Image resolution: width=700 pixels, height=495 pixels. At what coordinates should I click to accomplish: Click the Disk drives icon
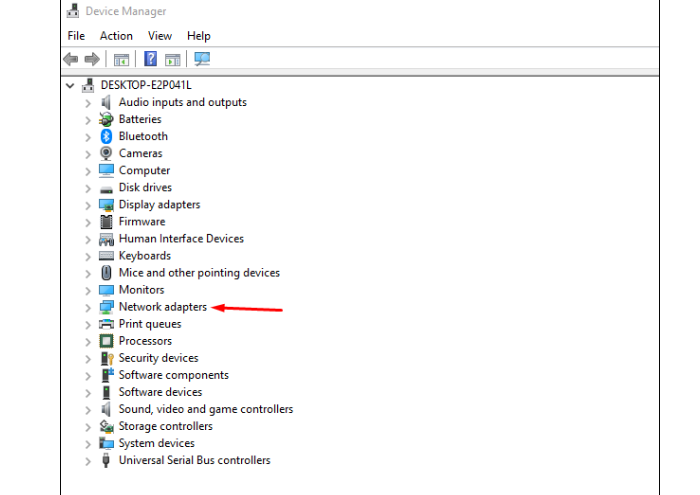(x=106, y=189)
